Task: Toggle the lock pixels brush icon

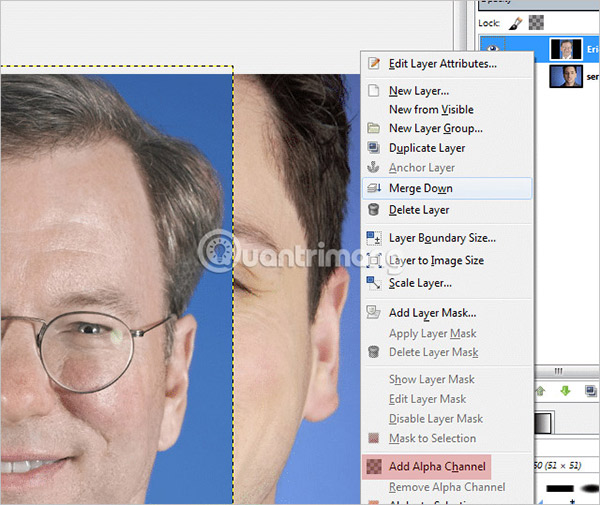Action: (515, 23)
